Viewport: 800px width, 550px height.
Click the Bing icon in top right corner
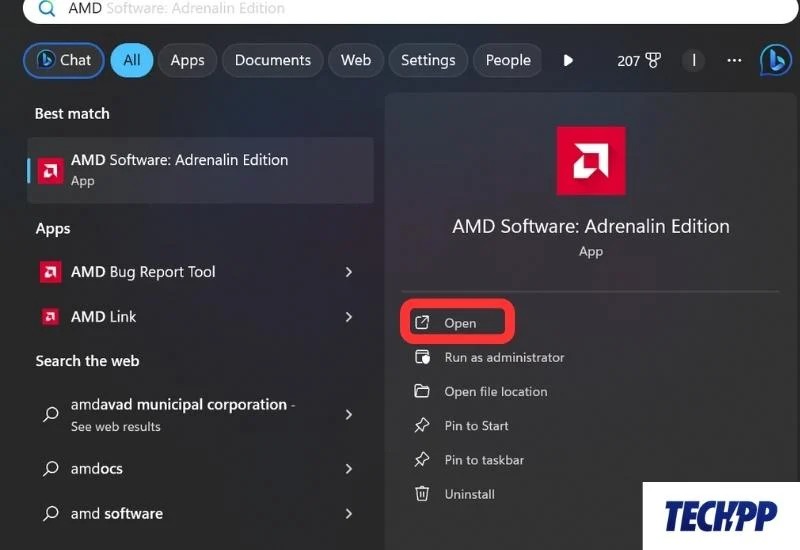pyautogui.click(x=775, y=60)
